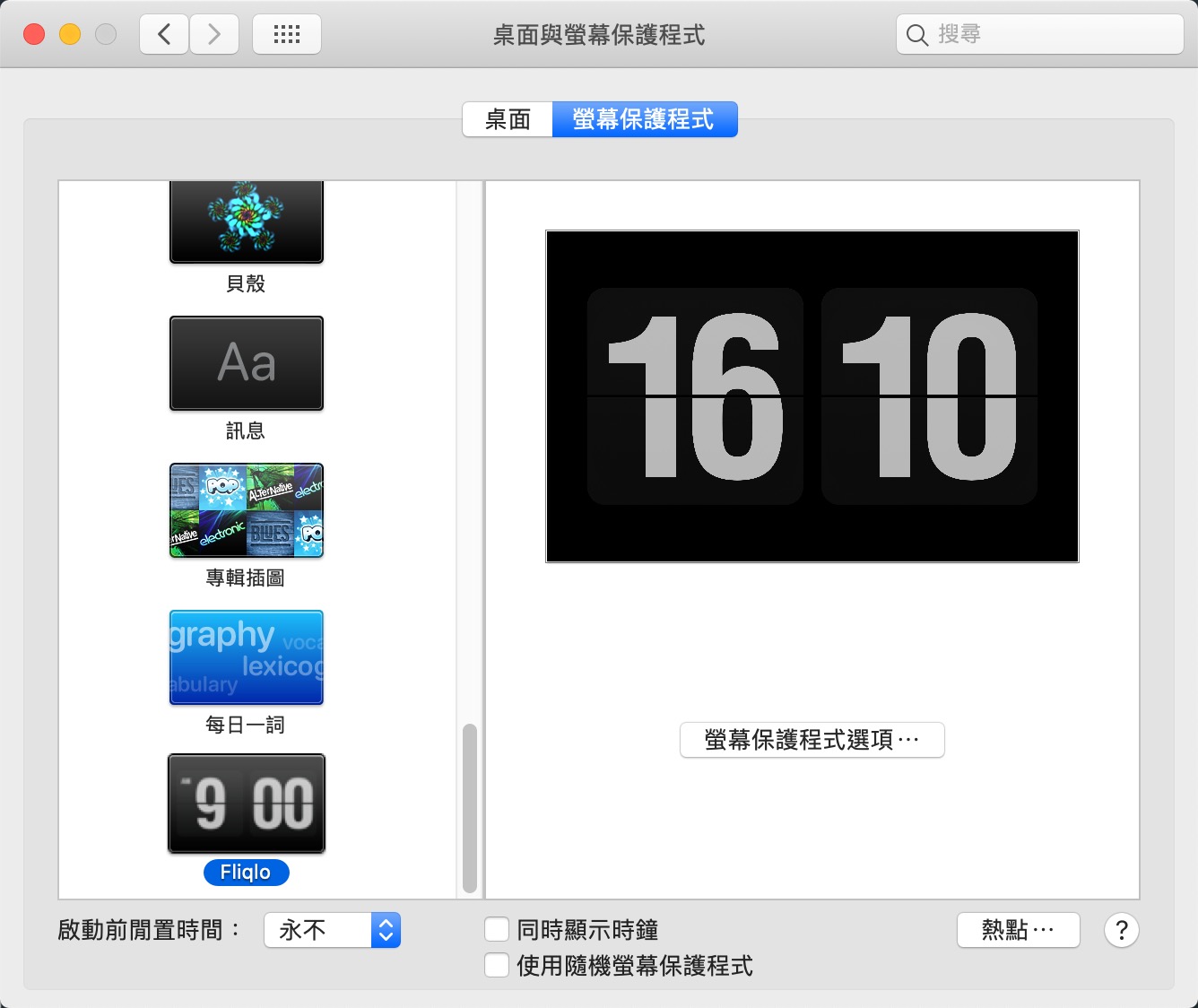Viewport: 1198px width, 1008px height.
Task: Select the 專輯插圖 screen saver icon
Action: pos(246,510)
